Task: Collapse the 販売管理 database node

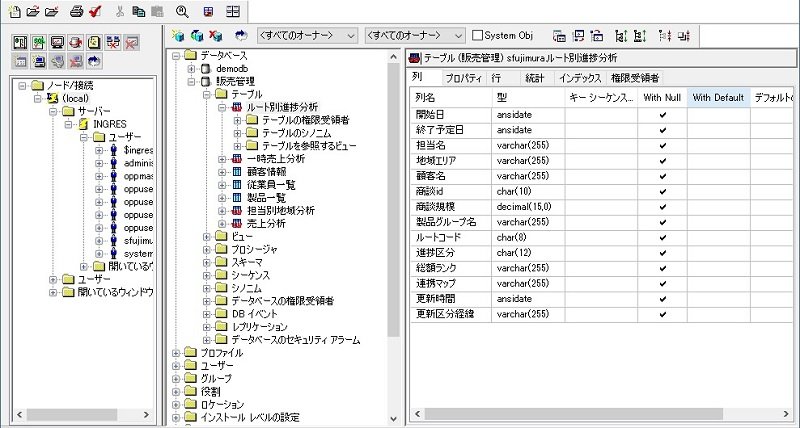Action: pyautogui.click(x=191, y=81)
